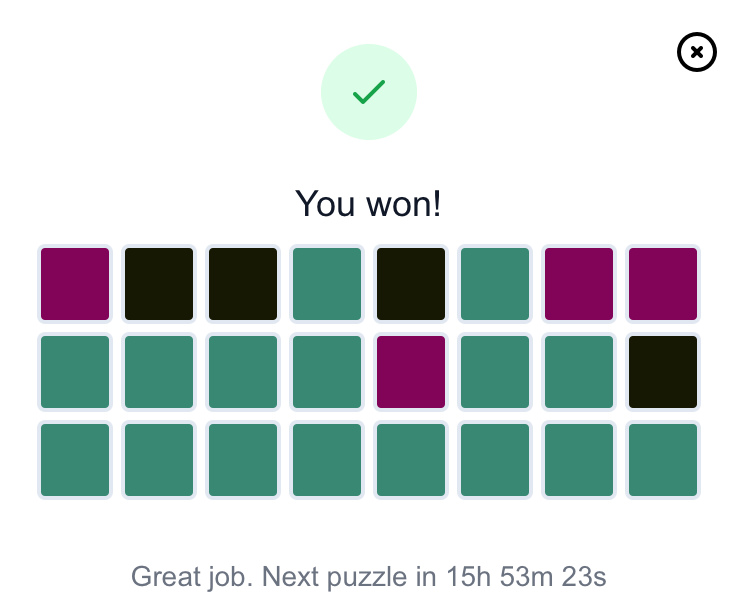
Task: Select the only magenta tile in middle row
Action: (411, 372)
